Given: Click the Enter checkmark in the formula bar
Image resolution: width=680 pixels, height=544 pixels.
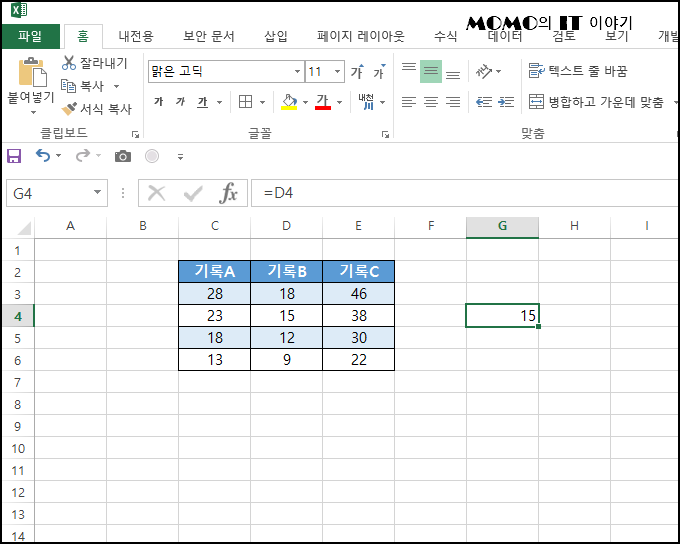Looking at the screenshot, I should [x=193, y=193].
